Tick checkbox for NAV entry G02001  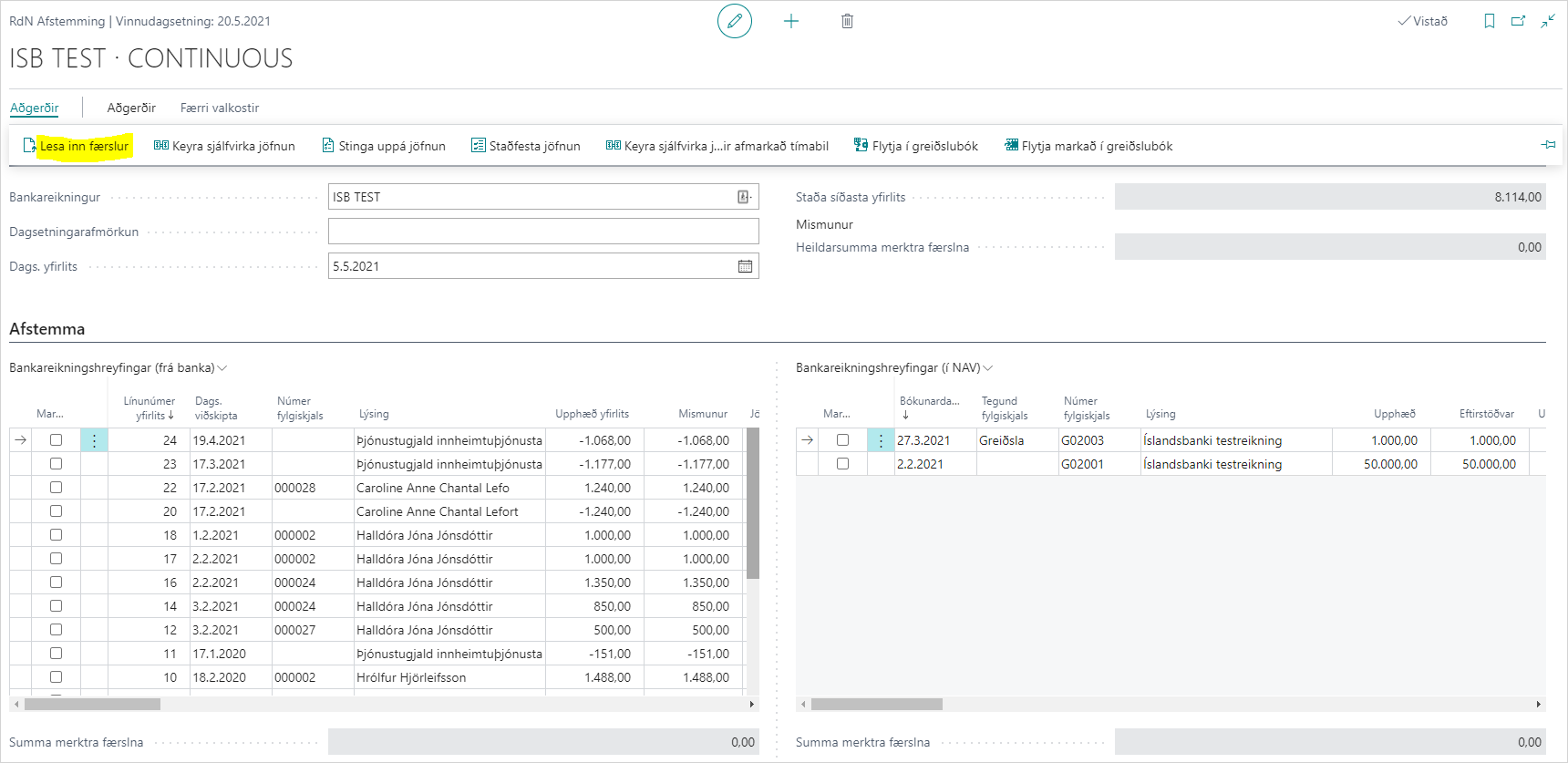point(842,463)
